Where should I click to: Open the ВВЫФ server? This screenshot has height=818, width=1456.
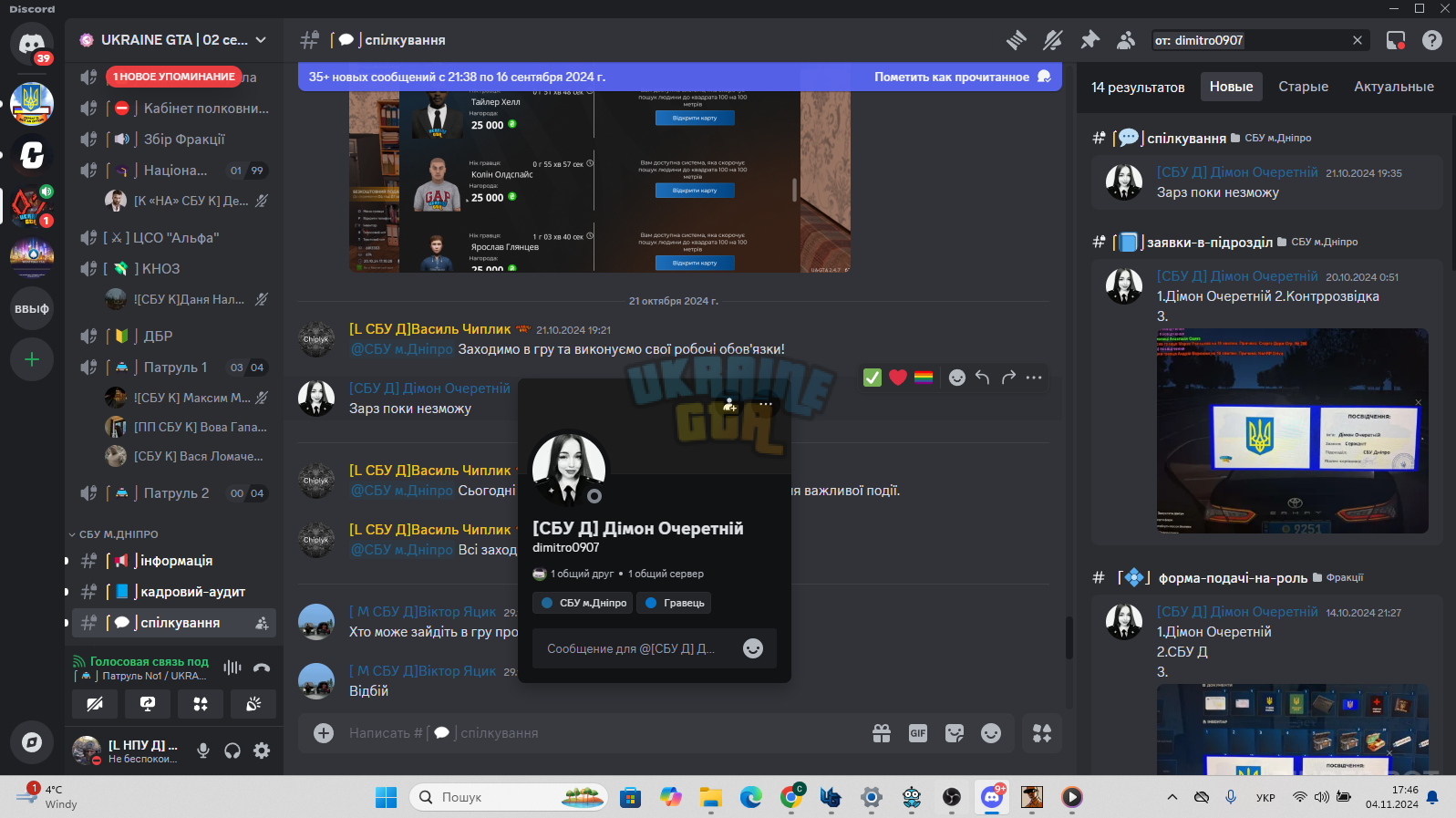[x=32, y=308]
